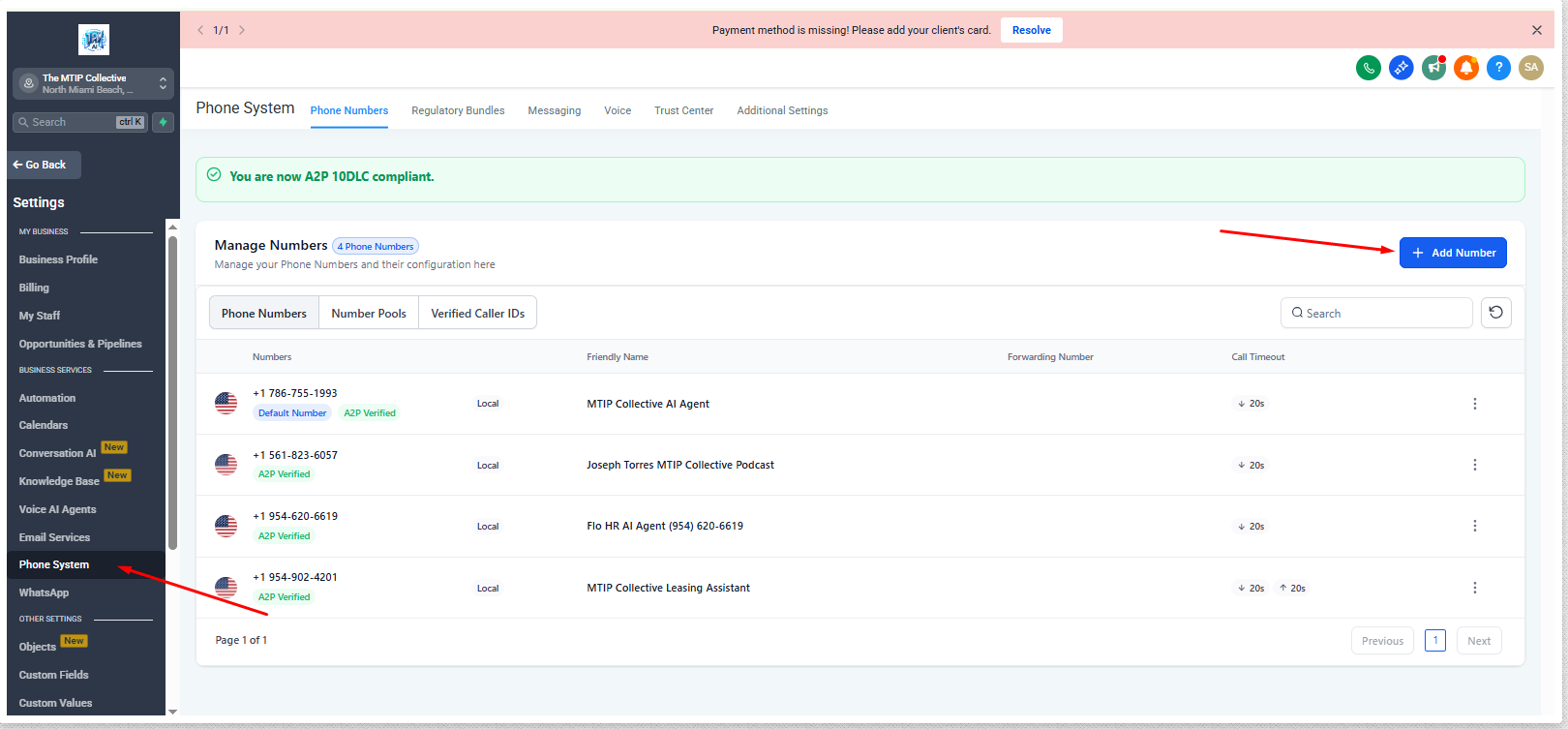
Task: Switch to Phone Numbers top tab
Action: (x=349, y=110)
